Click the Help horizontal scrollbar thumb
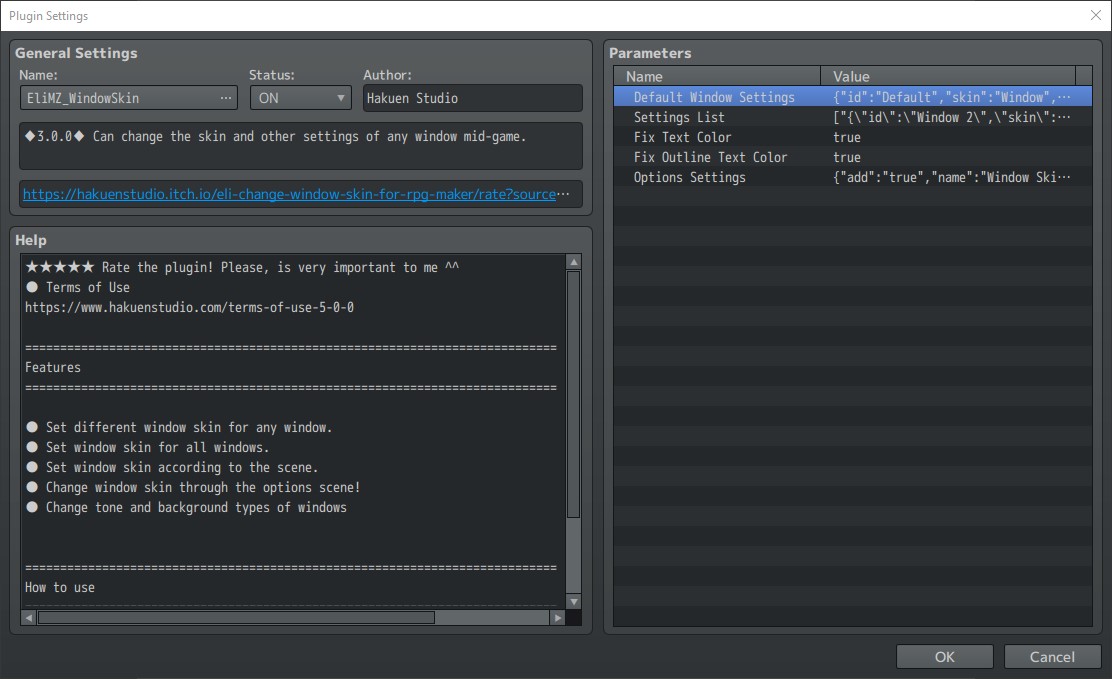The height and width of the screenshot is (679, 1112). coord(236,618)
